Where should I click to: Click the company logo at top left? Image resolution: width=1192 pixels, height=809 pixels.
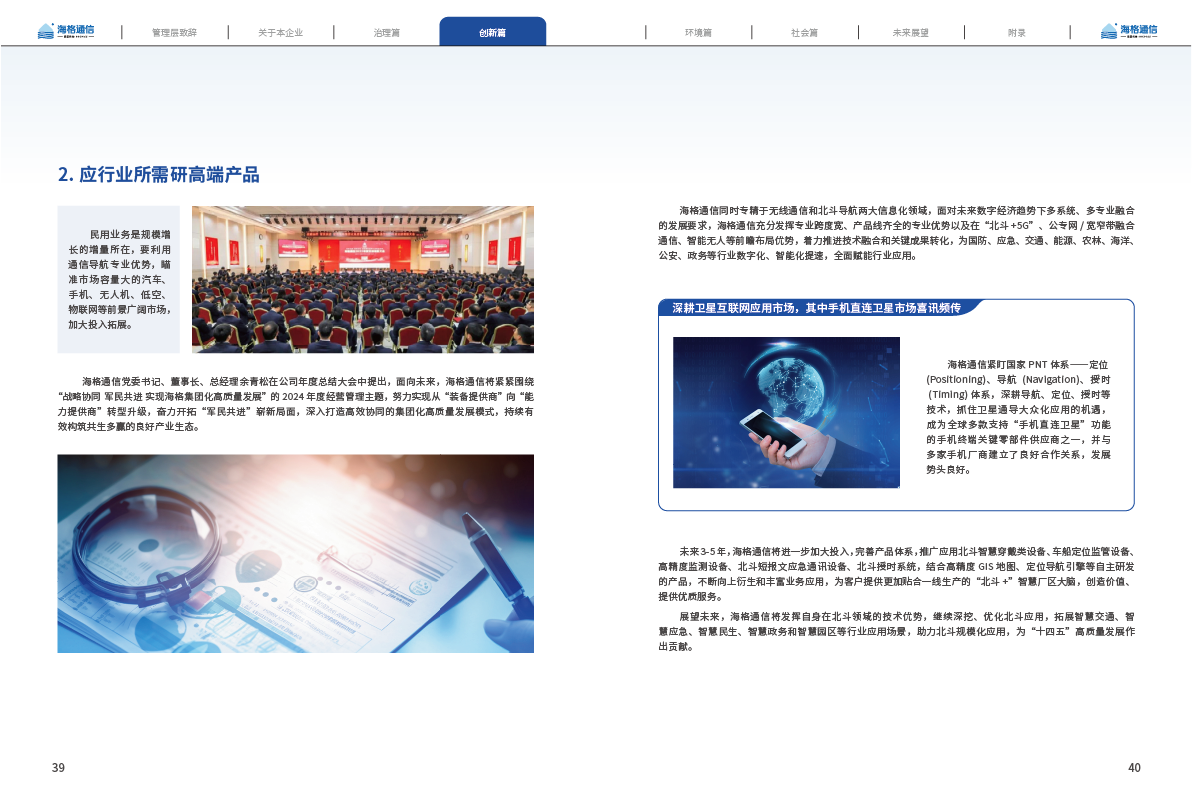pyautogui.click(x=65, y=31)
